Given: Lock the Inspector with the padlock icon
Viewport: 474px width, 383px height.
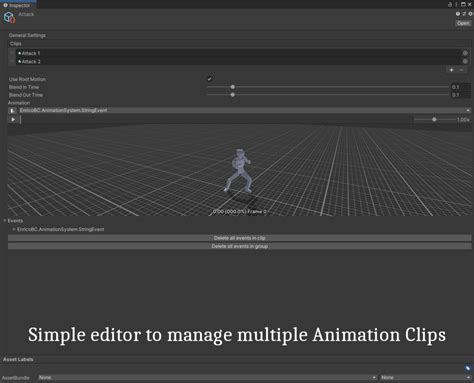Looking at the screenshot, I should click(450, 4).
